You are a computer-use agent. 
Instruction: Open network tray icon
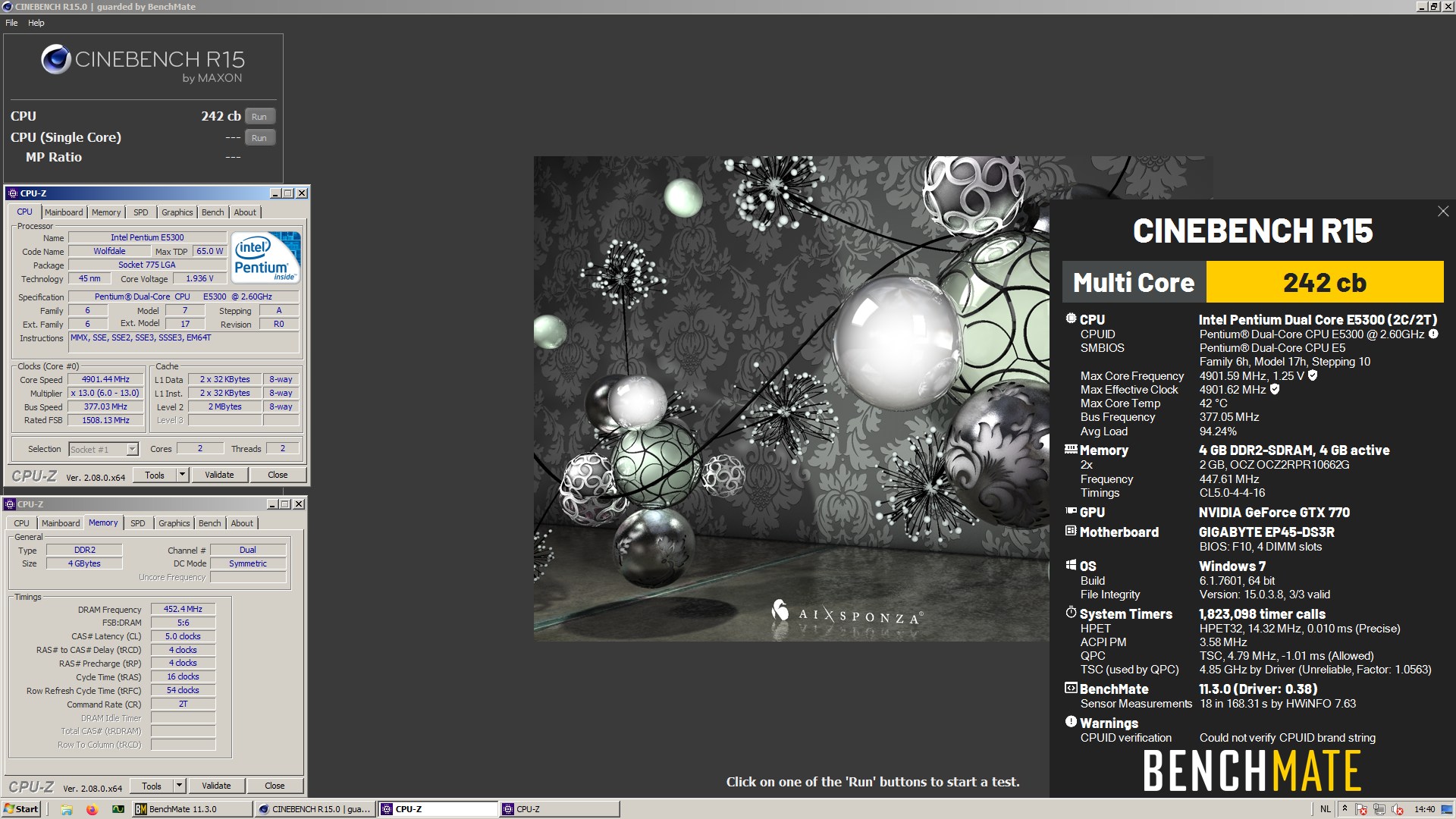pyautogui.click(x=1379, y=810)
